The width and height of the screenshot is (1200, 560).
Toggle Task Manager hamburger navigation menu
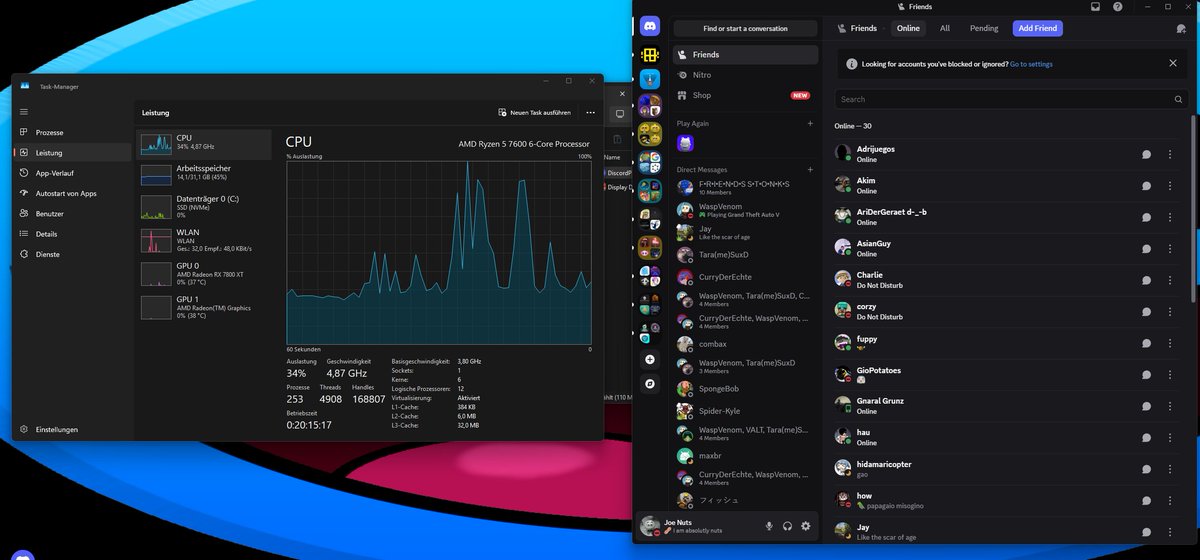[x=23, y=112]
